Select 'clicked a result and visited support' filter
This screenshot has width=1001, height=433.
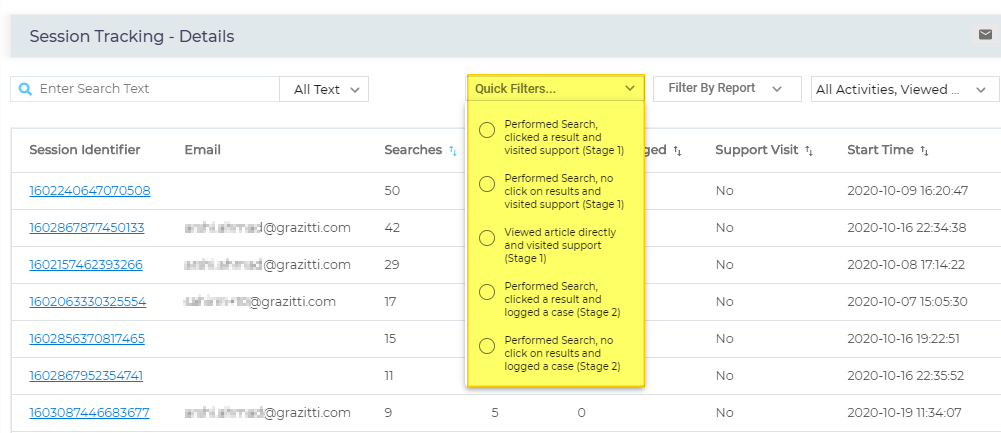click(487, 130)
